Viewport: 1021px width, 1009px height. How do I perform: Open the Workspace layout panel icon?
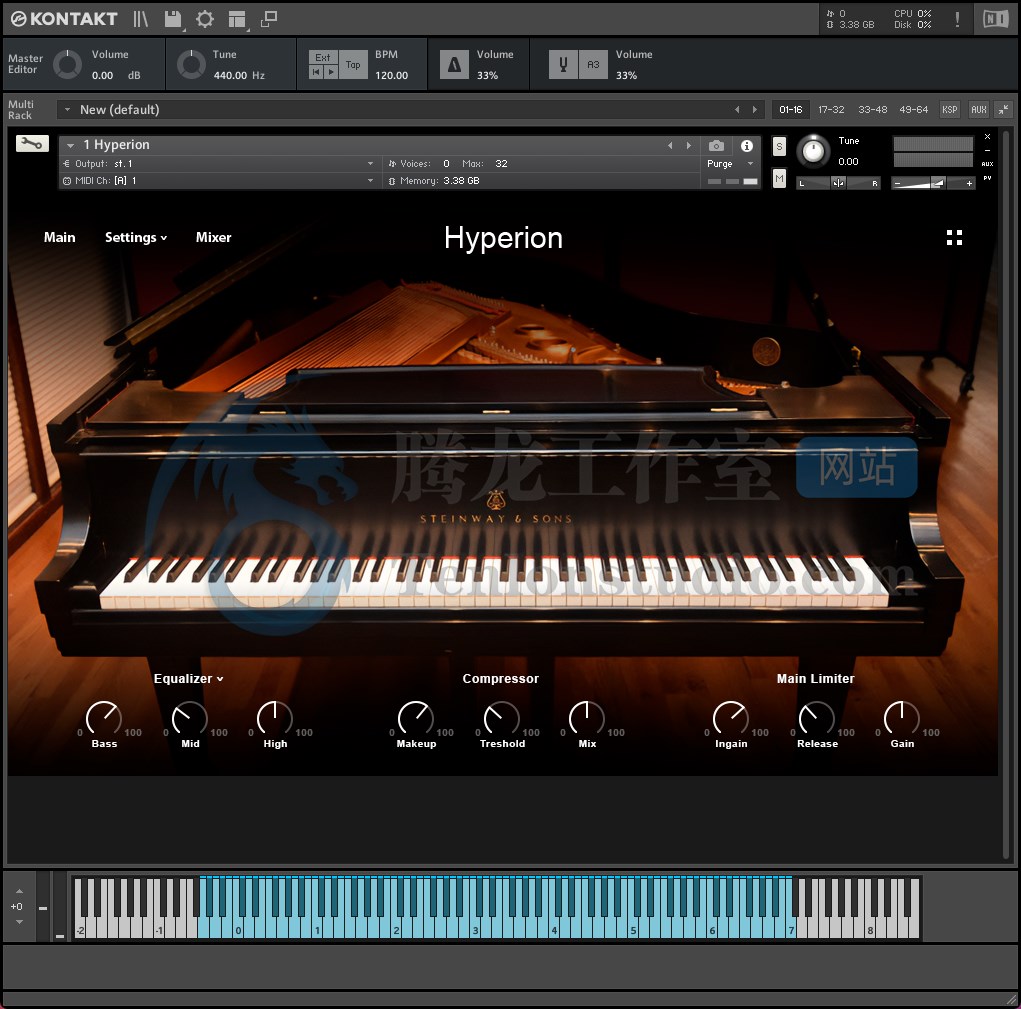237,20
